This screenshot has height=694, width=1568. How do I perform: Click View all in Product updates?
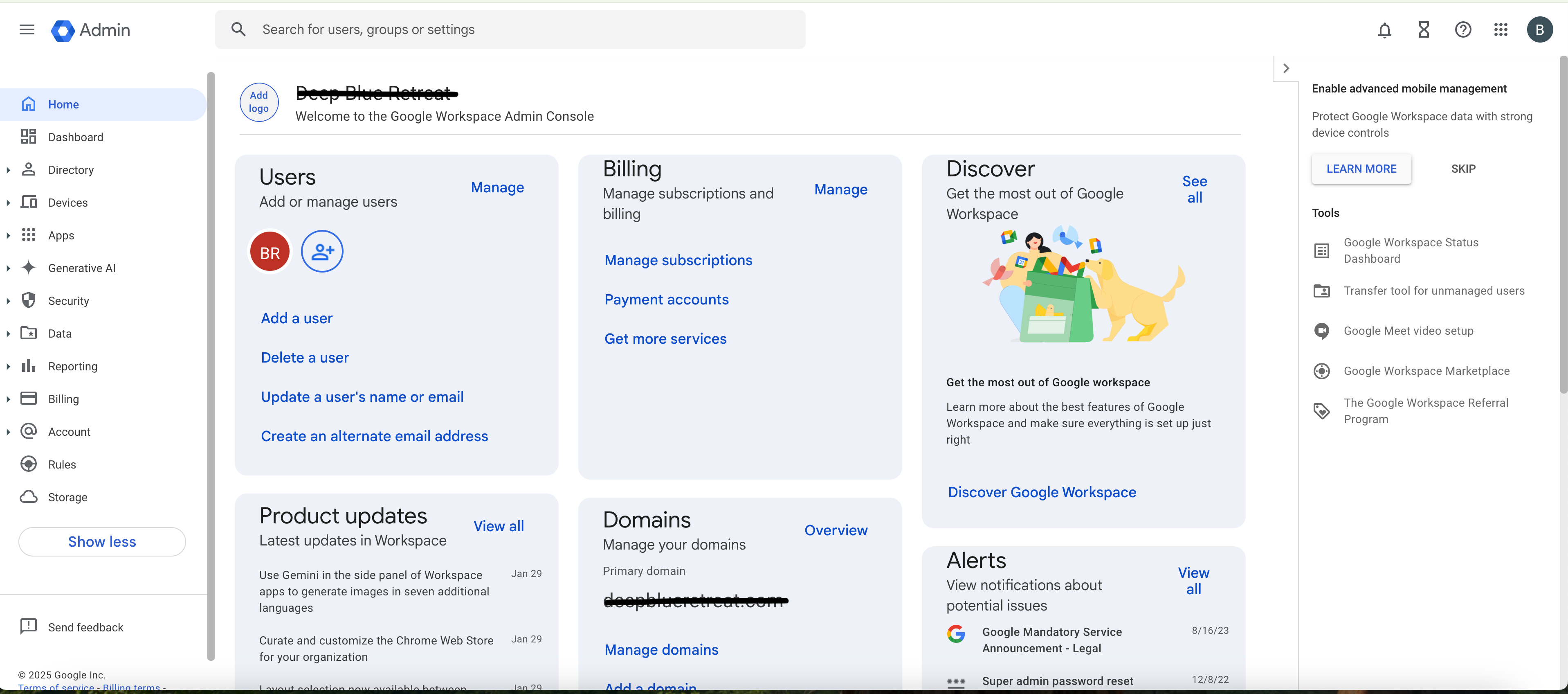(499, 526)
